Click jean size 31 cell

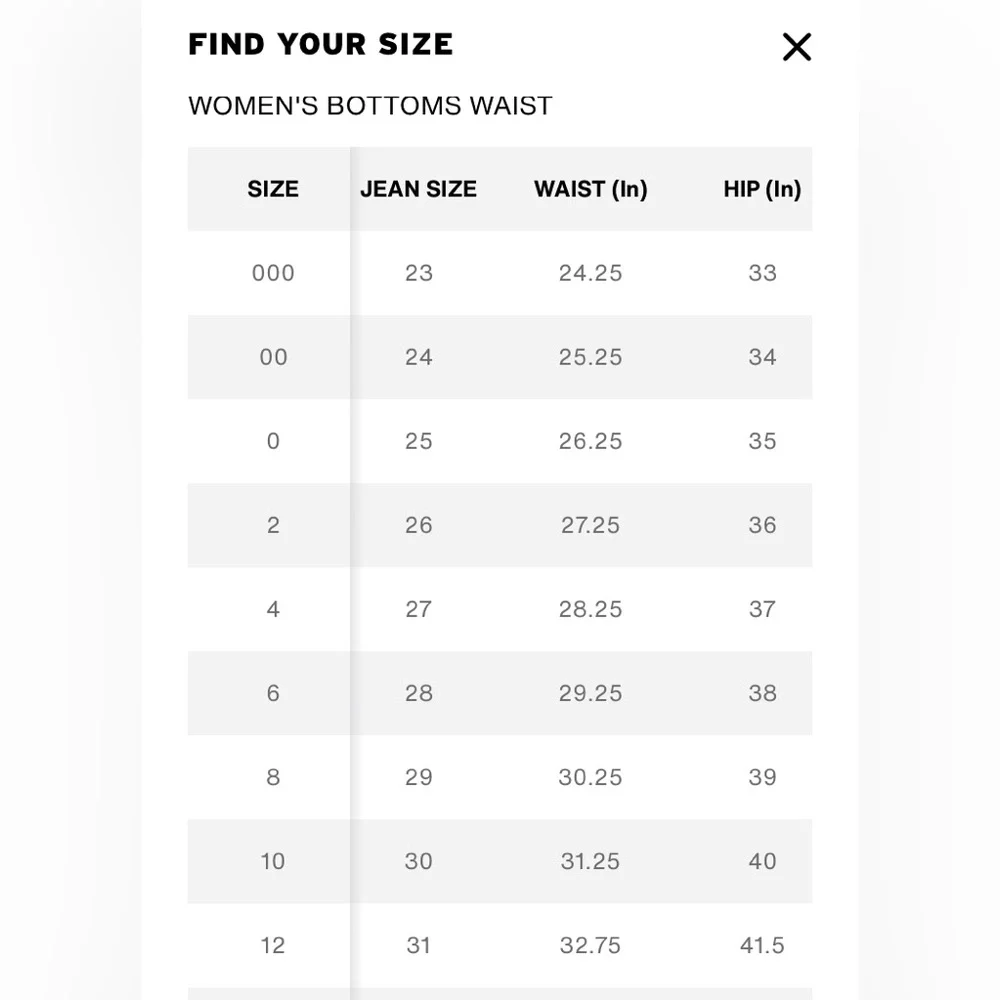[x=418, y=946]
